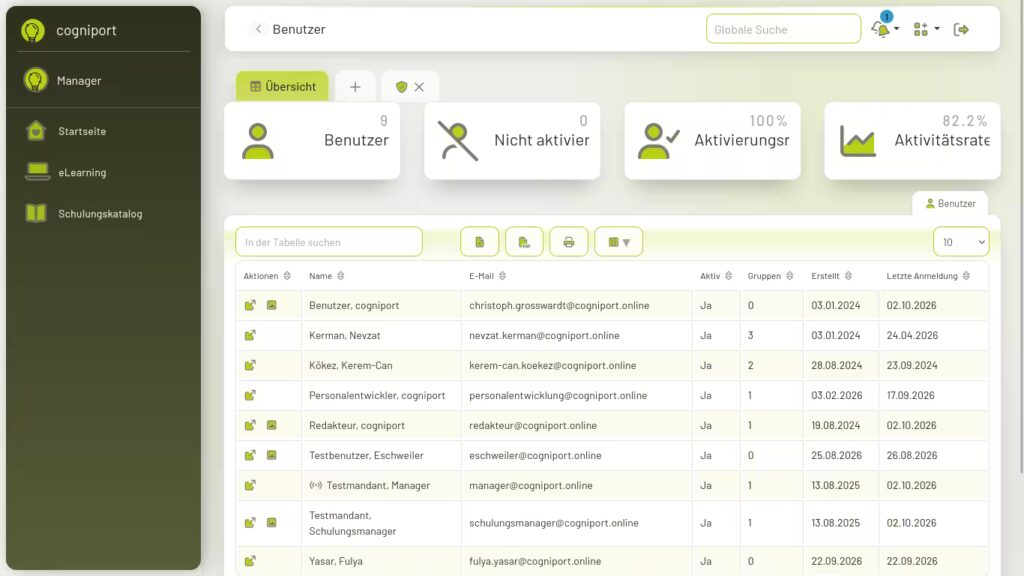The height and width of the screenshot is (576, 1024).
Task: Open edit action for Yasar, Fulya
Action: point(250,561)
